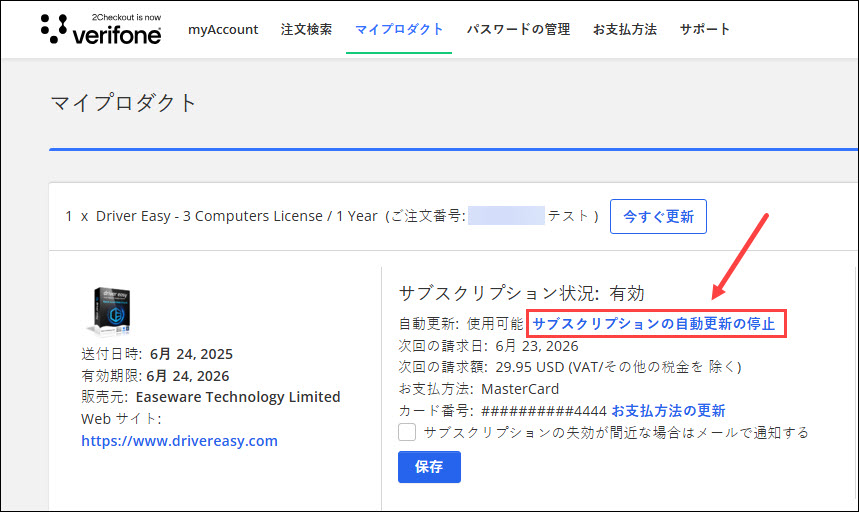Click the MasterCard payment method text
The image size is (859, 512).
point(520,389)
